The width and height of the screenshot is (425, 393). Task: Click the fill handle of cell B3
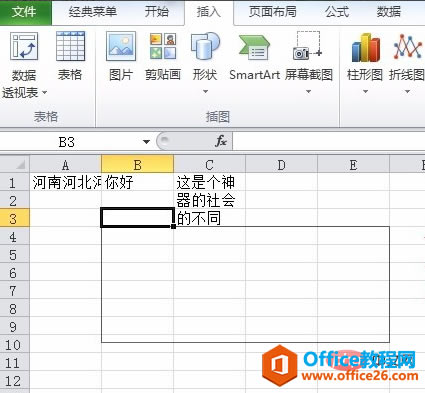pyautogui.click(x=173, y=227)
